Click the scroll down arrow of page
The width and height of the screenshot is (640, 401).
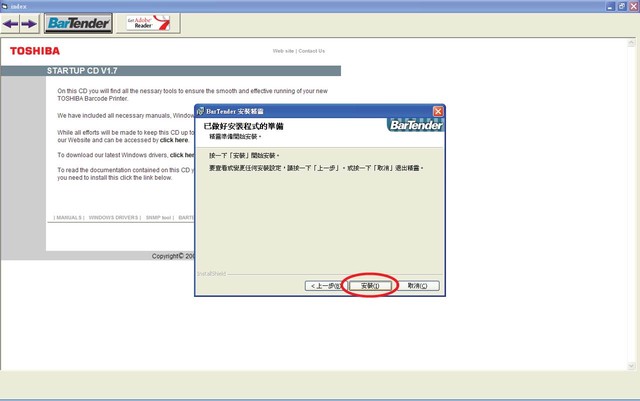tap(631, 366)
